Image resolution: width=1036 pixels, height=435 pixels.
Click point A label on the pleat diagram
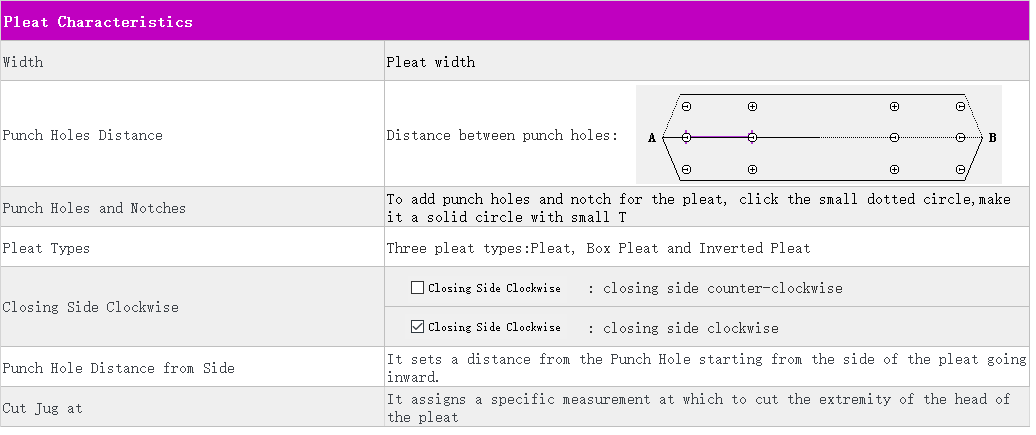[651, 138]
